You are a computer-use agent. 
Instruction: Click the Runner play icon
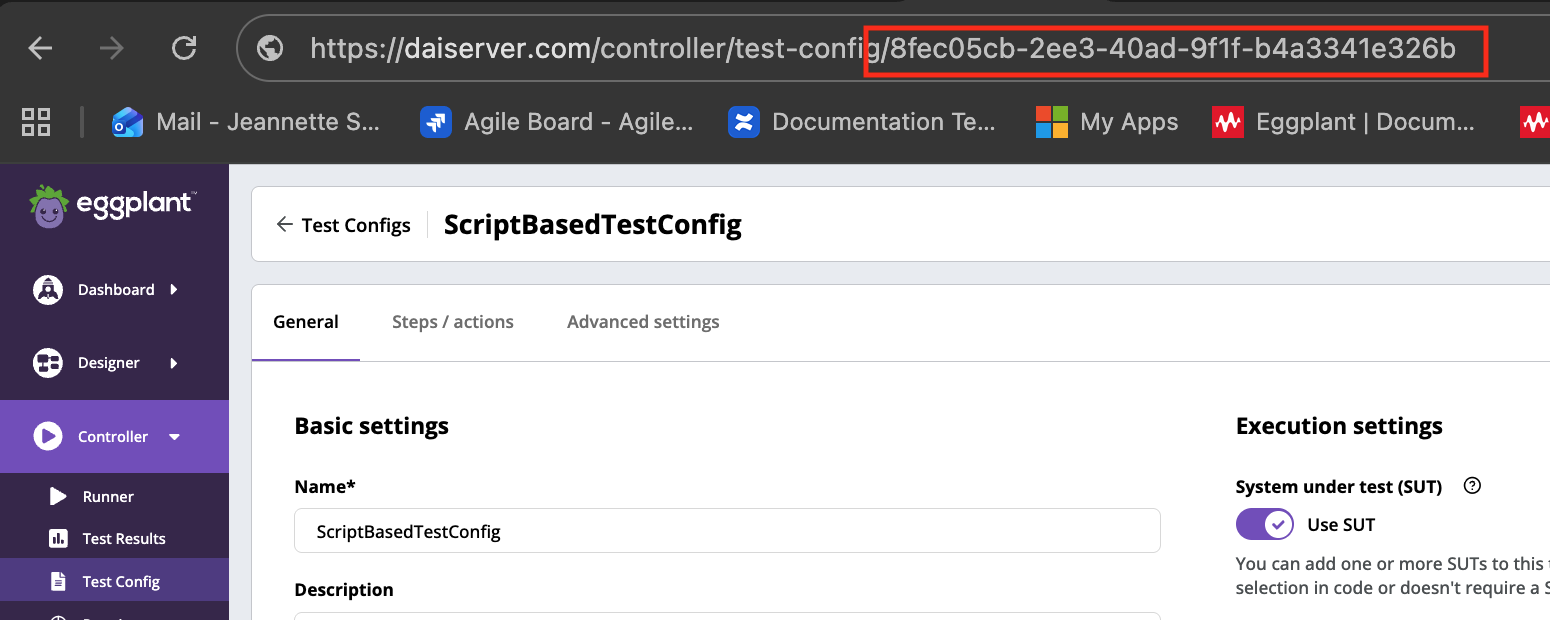point(58,496)
